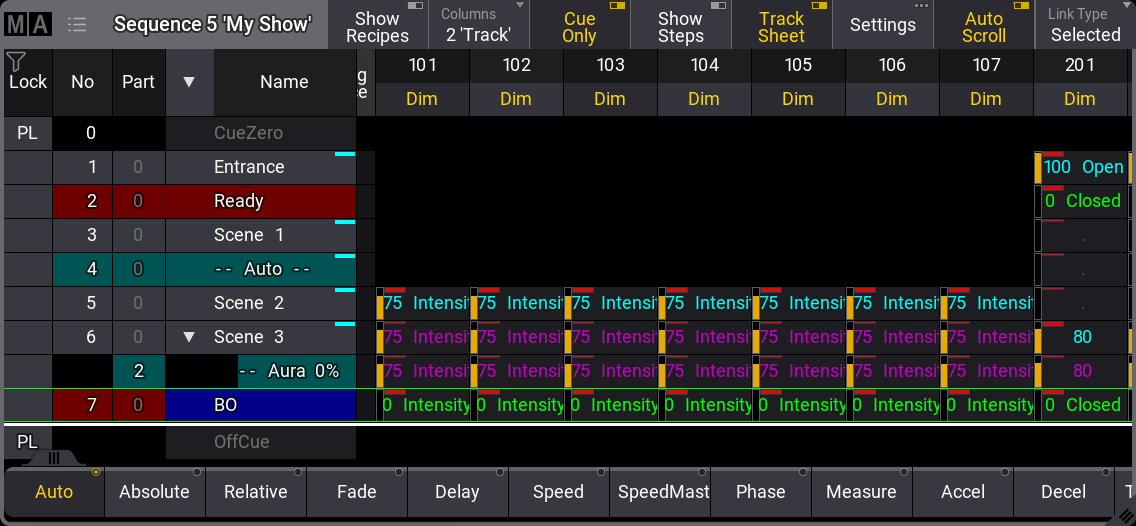Click the resize grip in bottom-right corner

pyautogui.click(x=1125, y=516)
